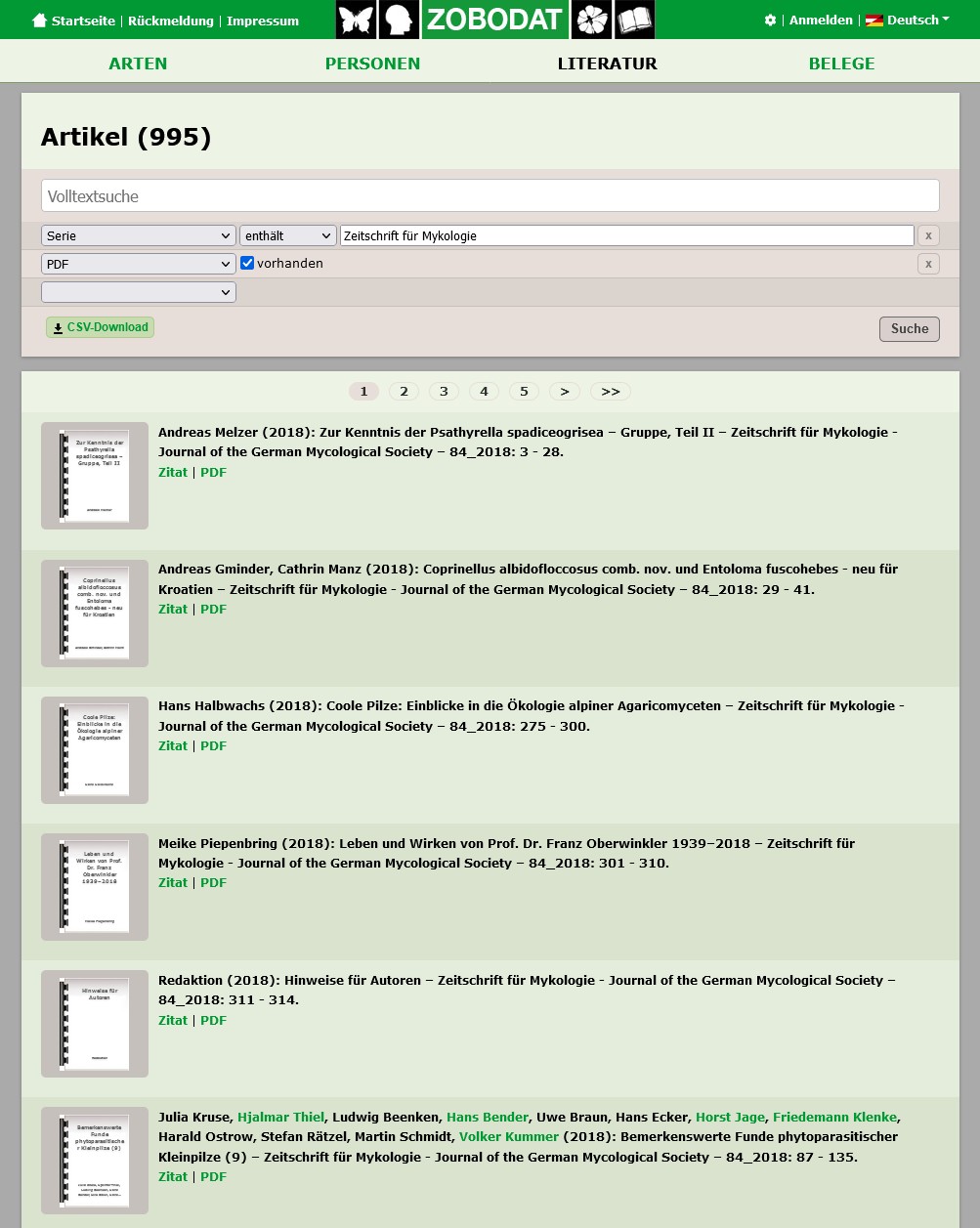Open the empty new-filter dropdown
This screenshot has width=980, height=1228.
[x=138, y=292]
